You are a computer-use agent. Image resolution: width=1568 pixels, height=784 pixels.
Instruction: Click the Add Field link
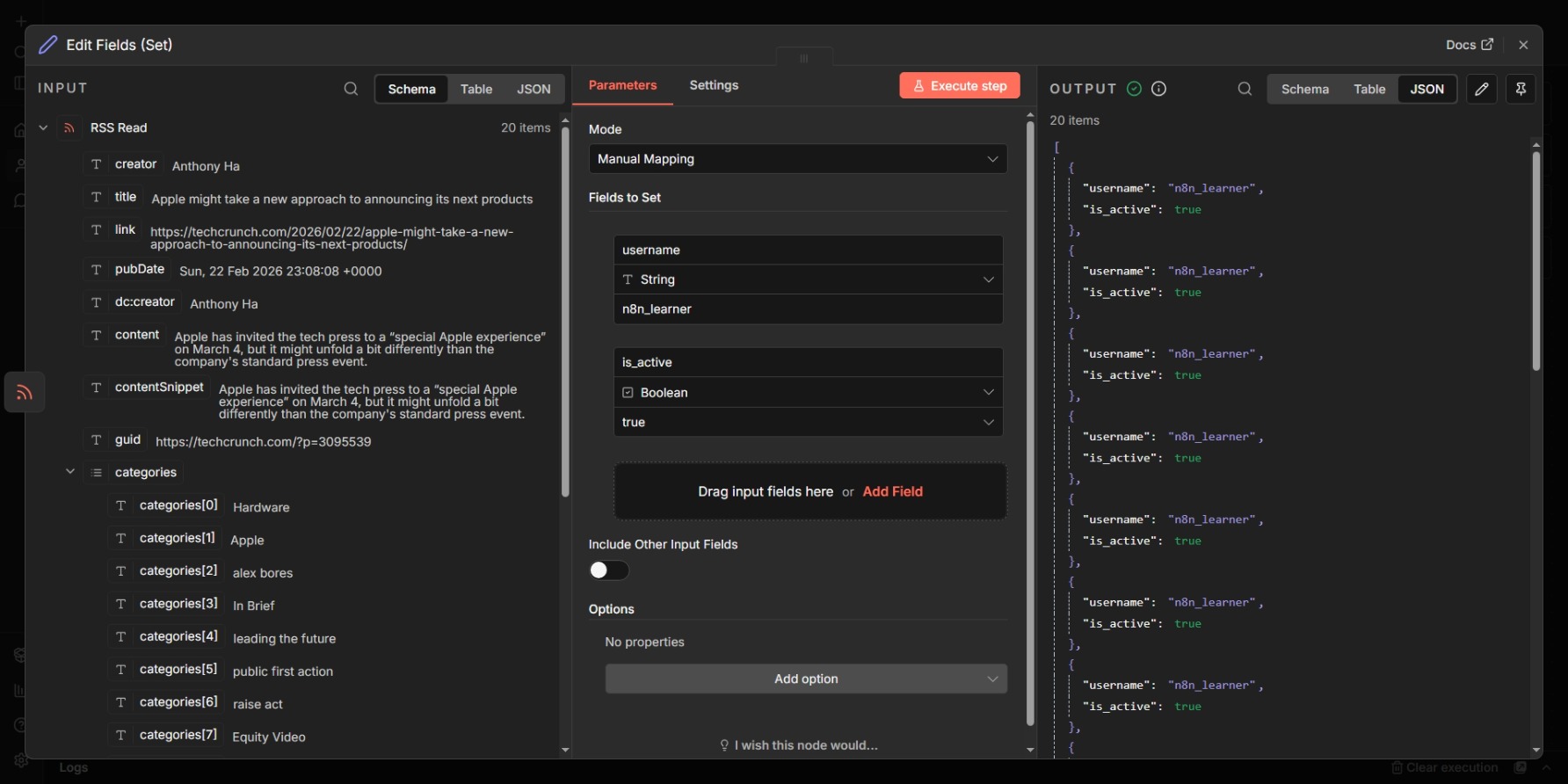click(892, 491)
